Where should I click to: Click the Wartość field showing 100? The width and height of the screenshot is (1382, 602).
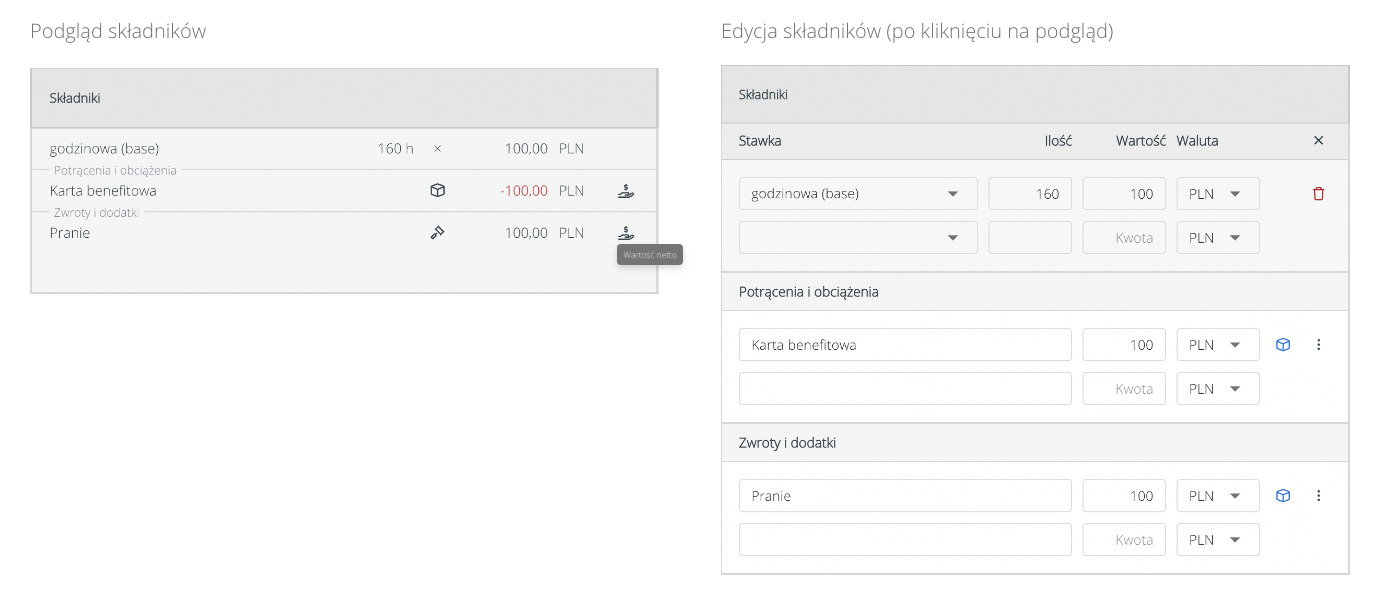(1124, 193)
